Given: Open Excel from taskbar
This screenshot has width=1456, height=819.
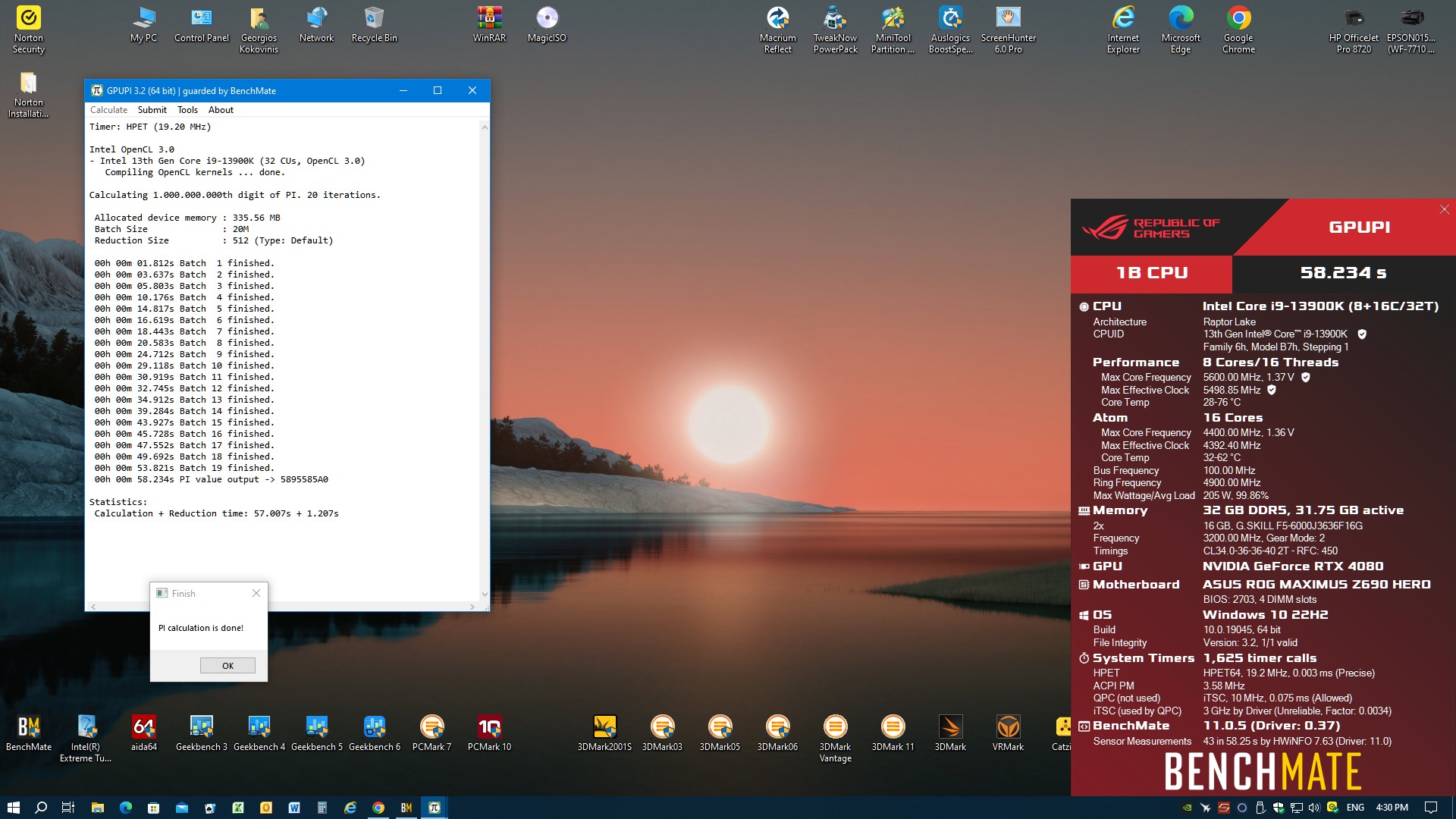Looking at the screenshot, I should (238, 808).
